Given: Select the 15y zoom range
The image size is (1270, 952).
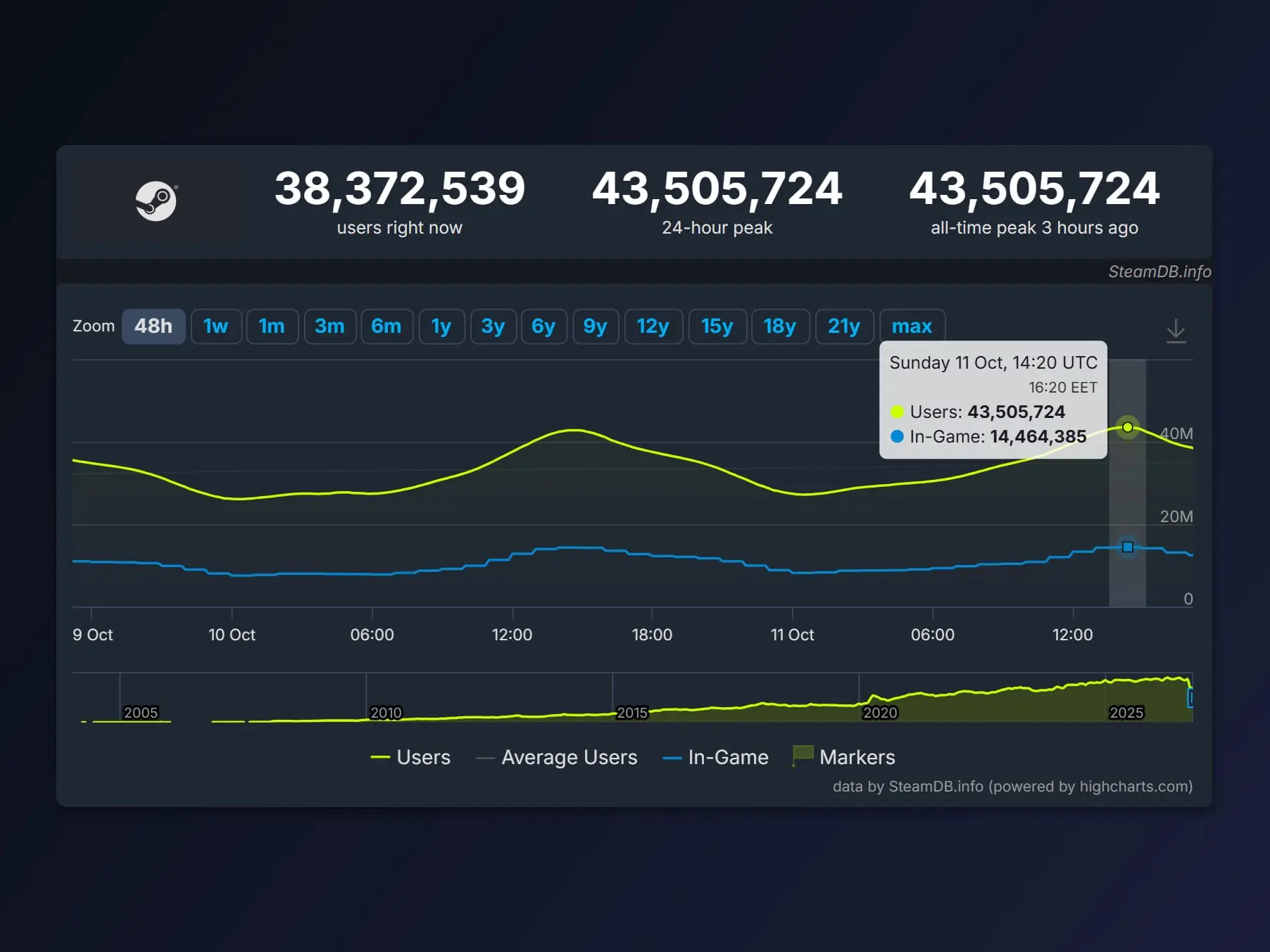Looking at the screenshot, I should tap(717, 326).
